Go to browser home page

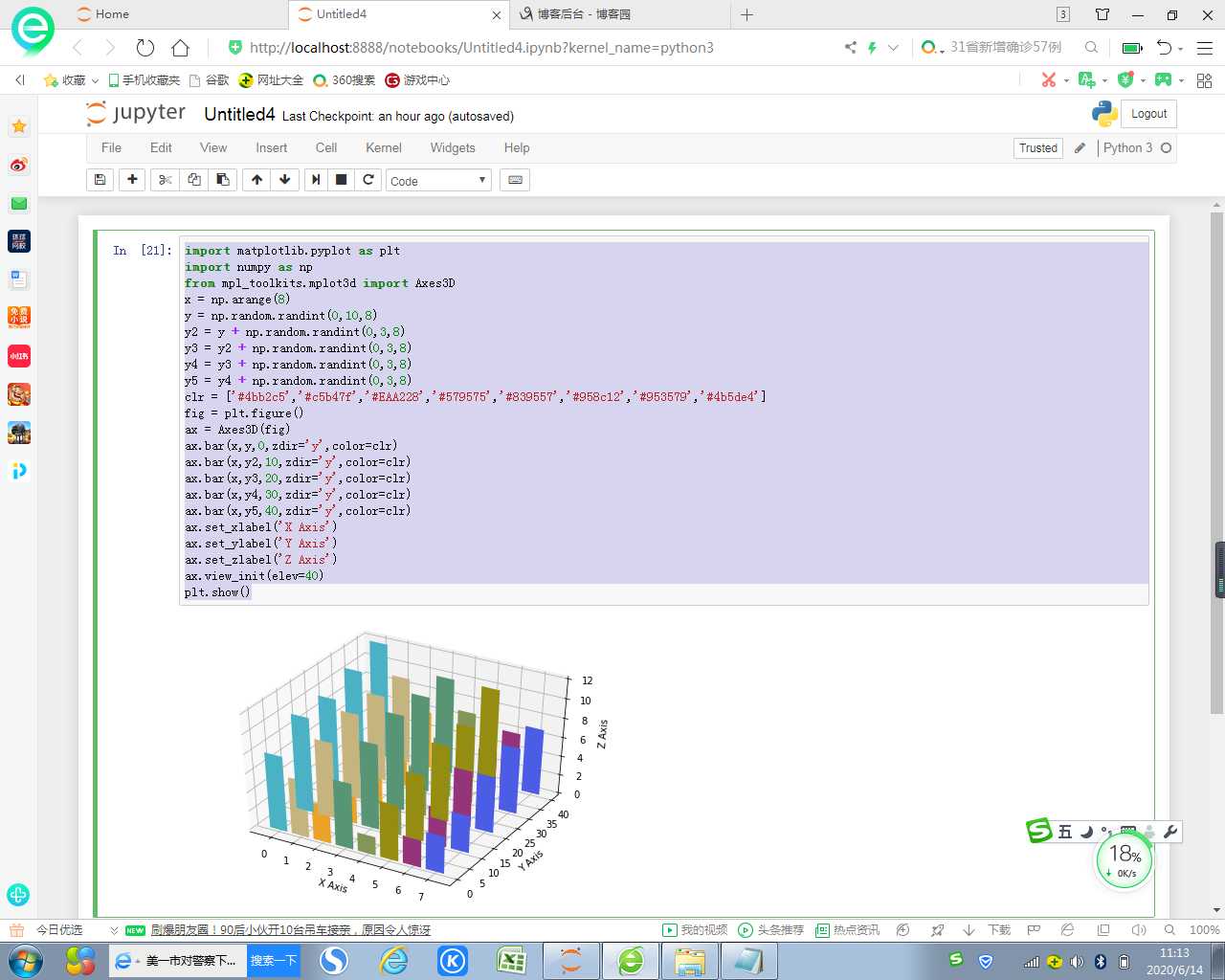(x=180, y=48)
